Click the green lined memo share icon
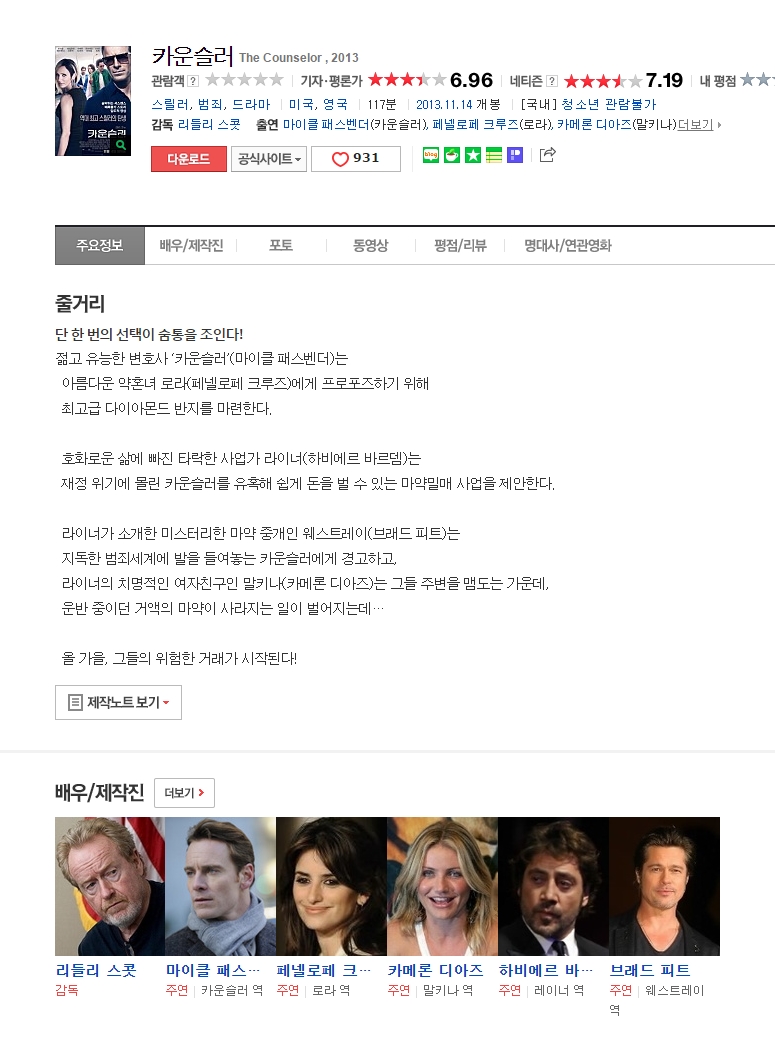Image resolution: width=775 pixels, height=1039 pixels. point(494,155)
